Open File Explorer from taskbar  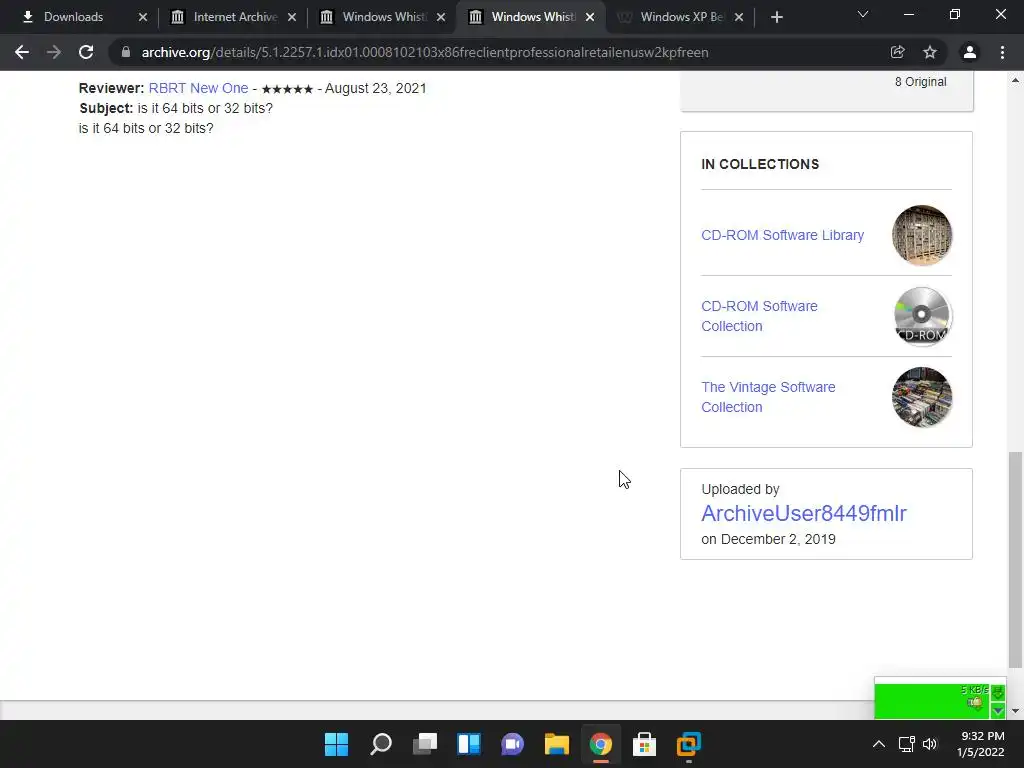556,744
